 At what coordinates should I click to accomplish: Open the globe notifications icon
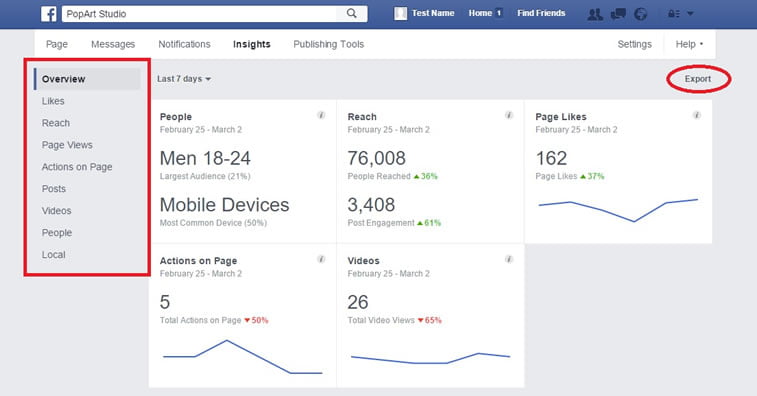click(641, 14)
